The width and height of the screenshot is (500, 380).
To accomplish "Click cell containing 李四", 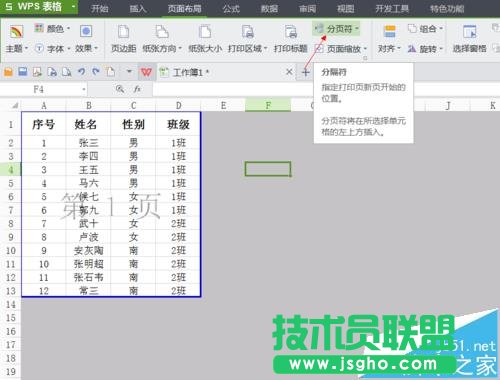I will [x=89, y=156].
